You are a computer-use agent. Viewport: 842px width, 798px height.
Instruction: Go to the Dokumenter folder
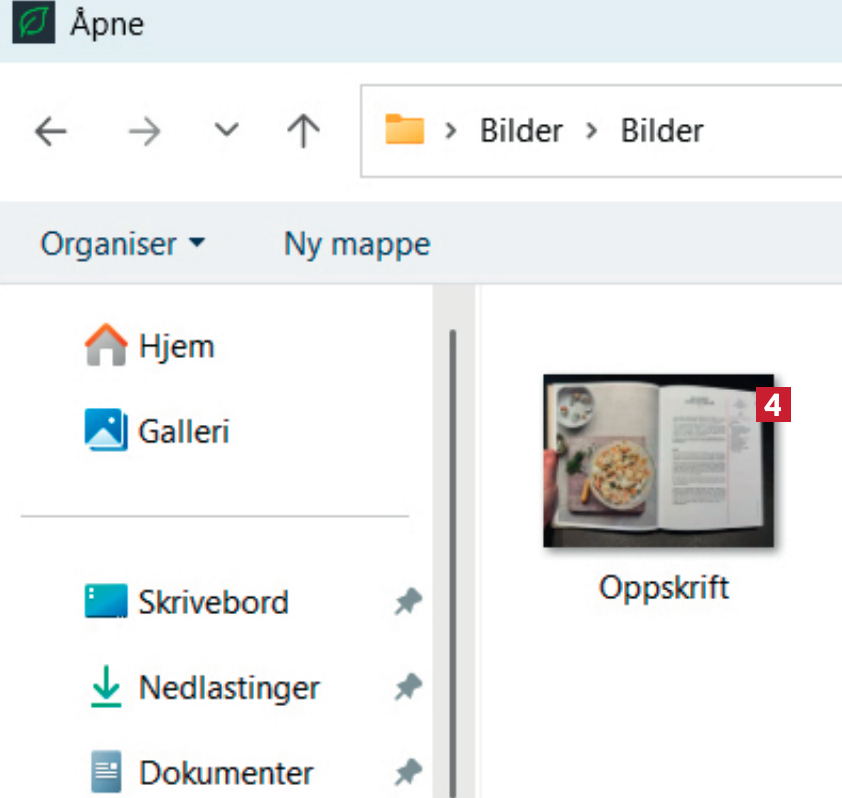[198, 772]
